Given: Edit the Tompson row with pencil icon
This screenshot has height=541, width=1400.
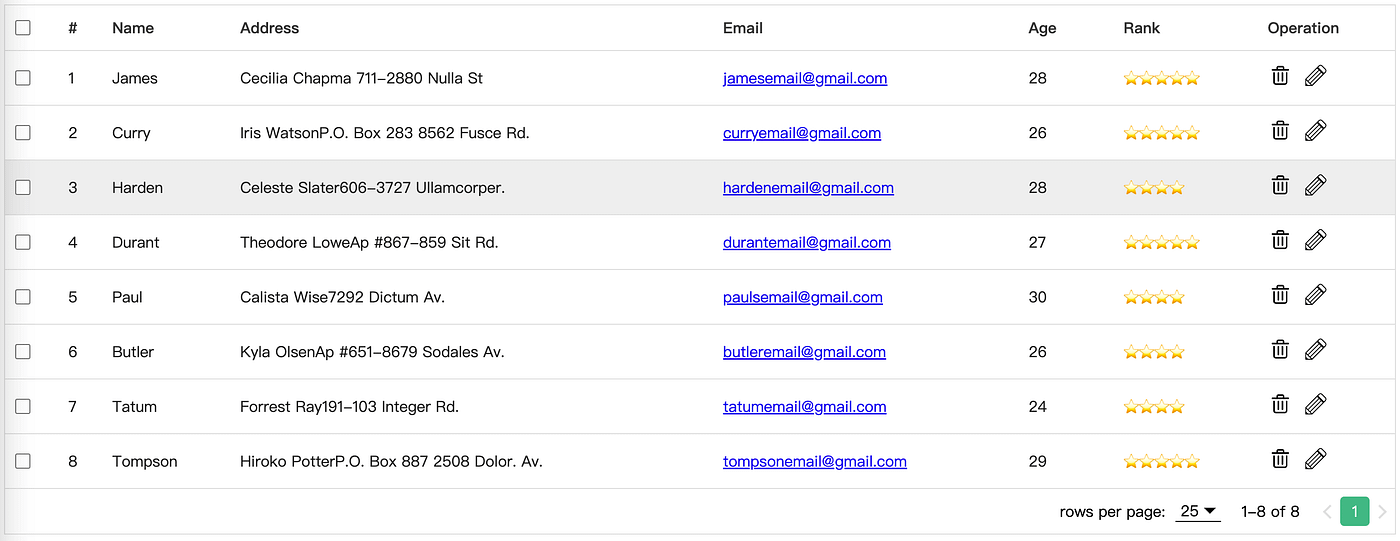Looking at the screenshot, I should click(1316, 459).
